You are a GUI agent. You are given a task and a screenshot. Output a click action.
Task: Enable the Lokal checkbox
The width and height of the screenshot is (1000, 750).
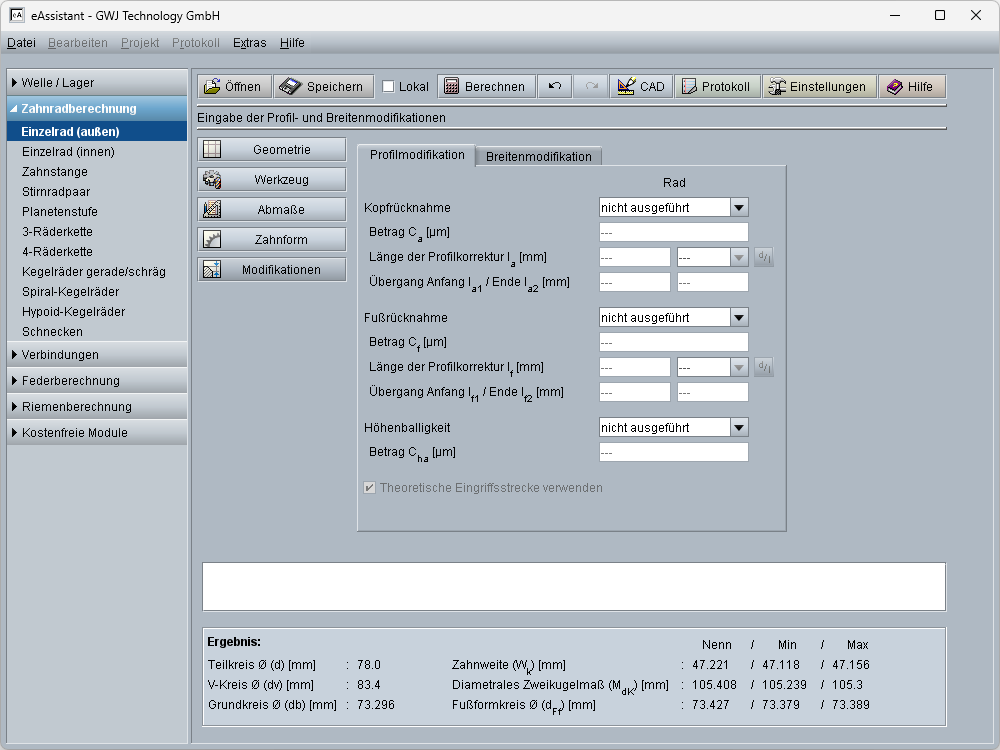[388, 87]
